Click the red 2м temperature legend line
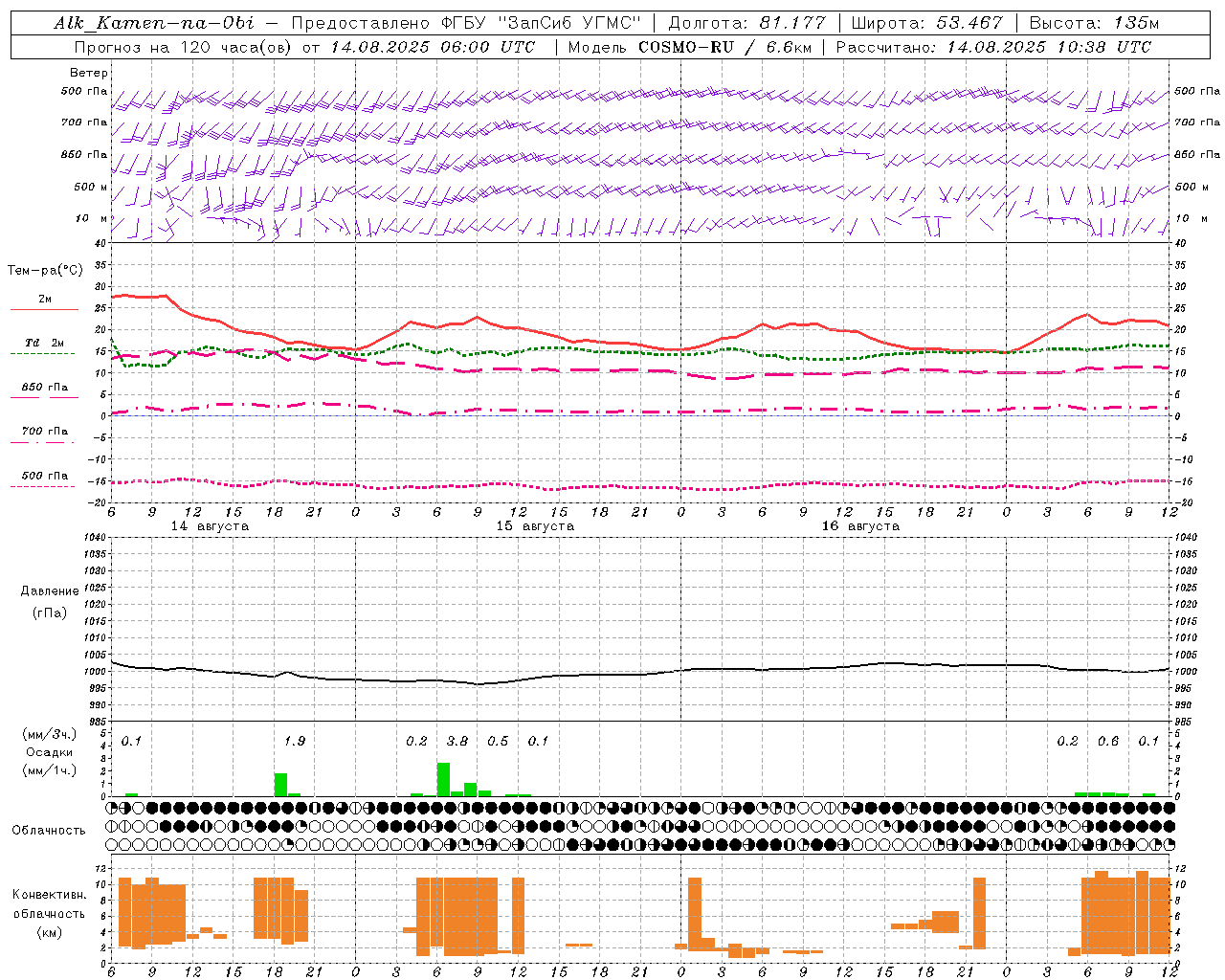1225x980 pixels. click(44, 309)
